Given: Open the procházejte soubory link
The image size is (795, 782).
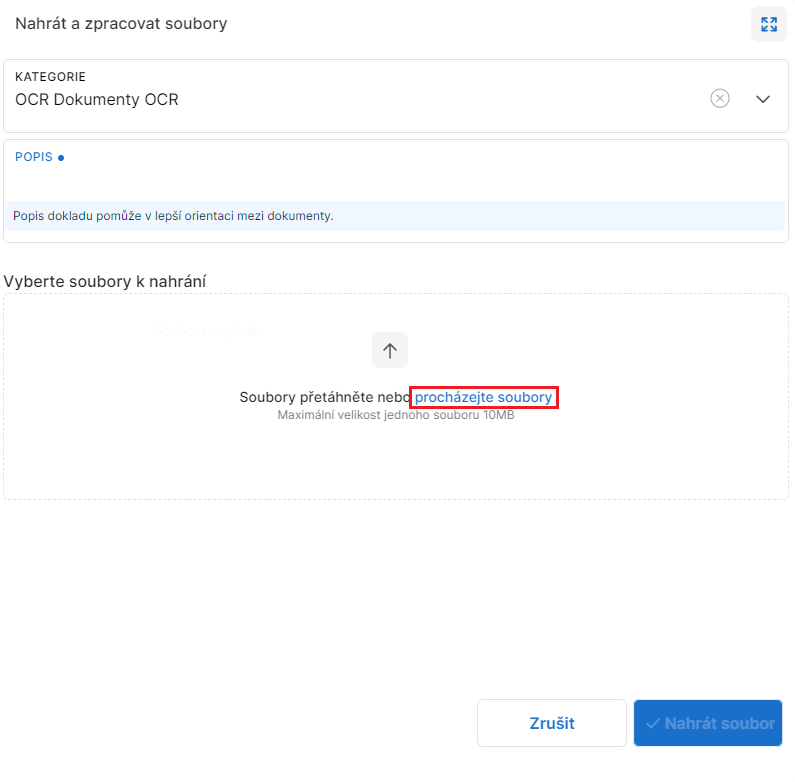Looking at the screenshot, I should [x=483, y=397].
